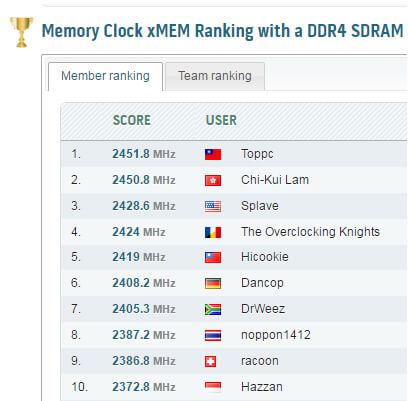Click the 2408.2 MHz score

[x=144, y=283]
